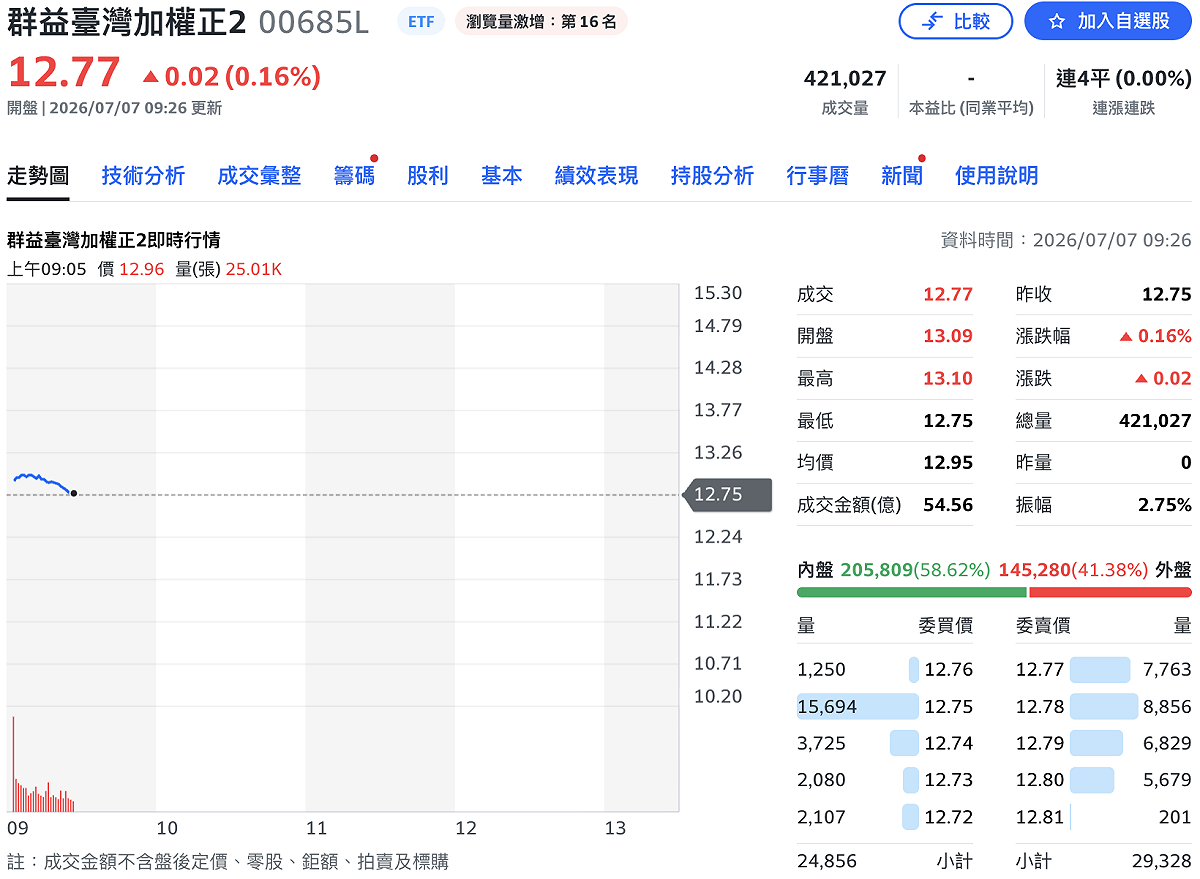1200x879 pixels.
Task: Click the 10 o'clock axis label
Action: 167,828
